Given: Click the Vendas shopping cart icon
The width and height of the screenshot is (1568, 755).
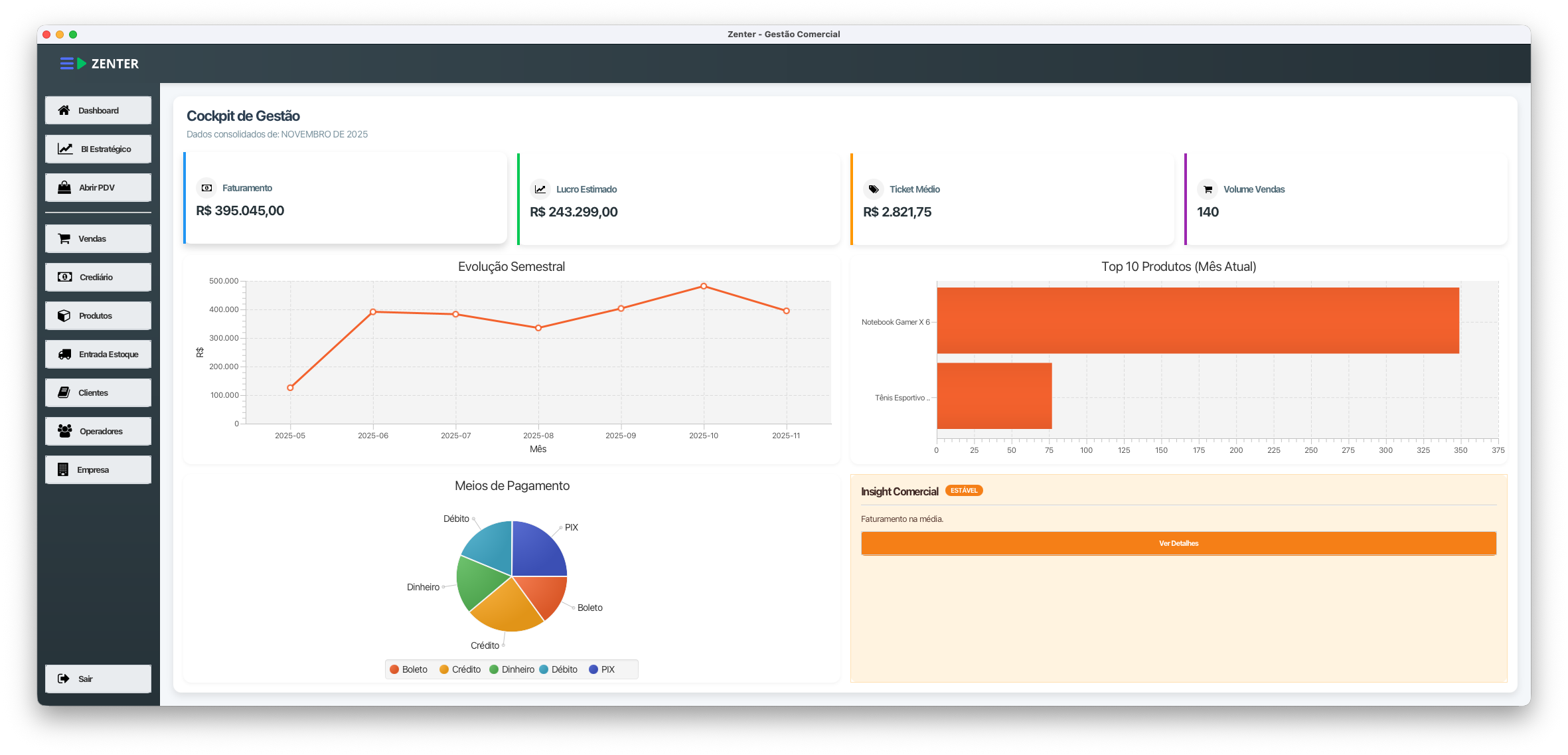Looking at the screenshot, I should tap(64, 238).
